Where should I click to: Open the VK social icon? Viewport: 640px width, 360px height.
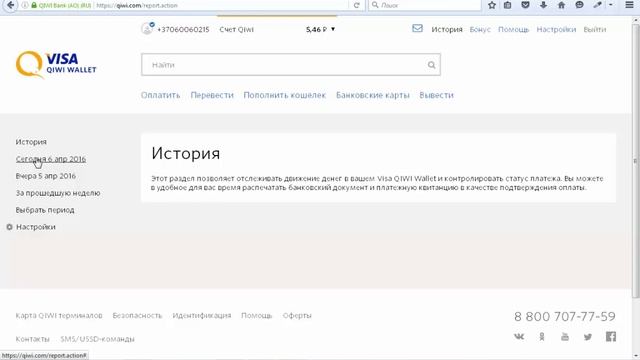[519, 337]
